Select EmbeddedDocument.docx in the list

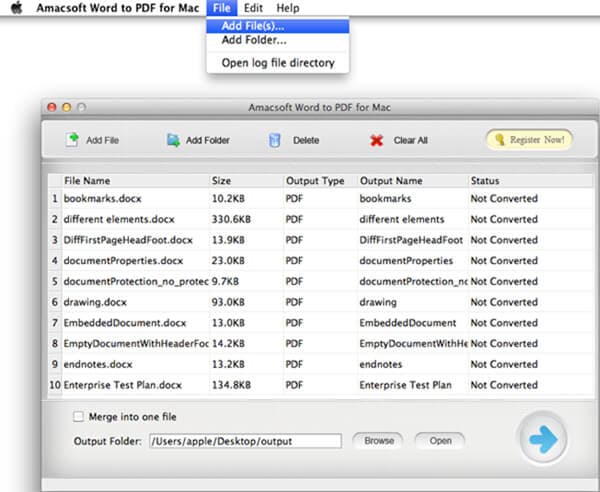(125, 323)
